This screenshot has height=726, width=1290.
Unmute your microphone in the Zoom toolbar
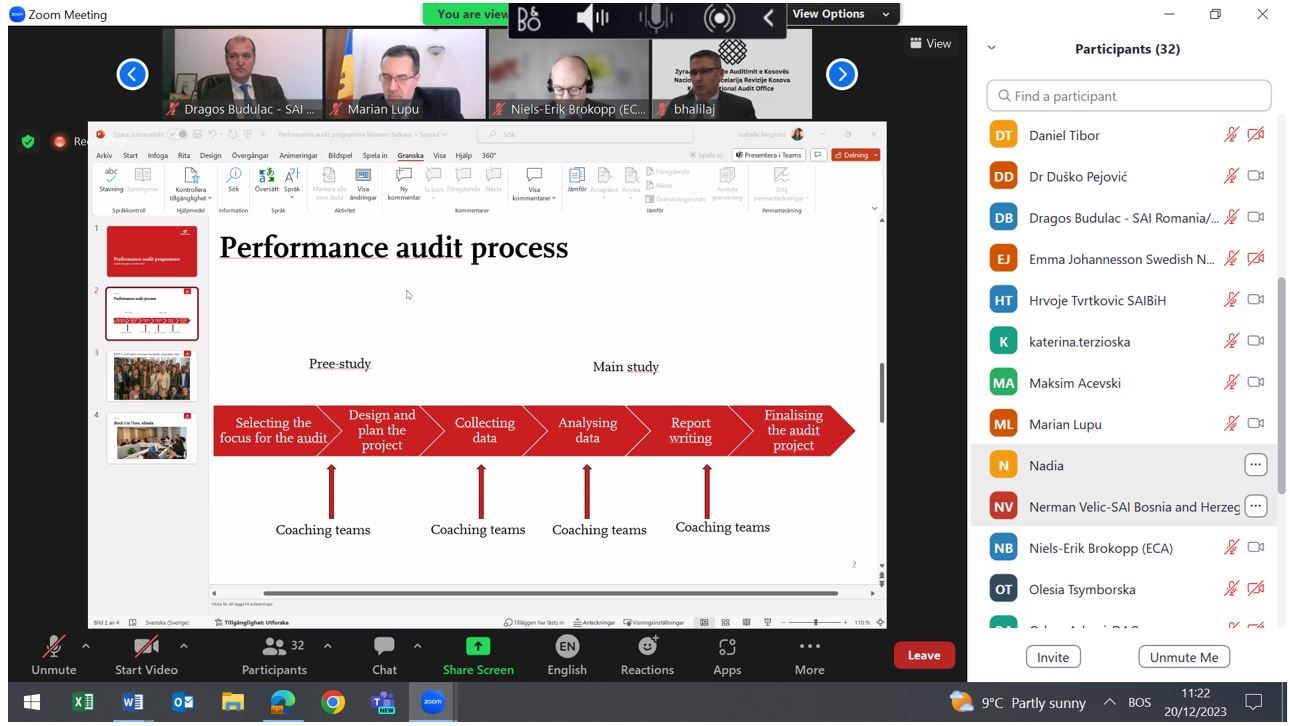point(54,655)
